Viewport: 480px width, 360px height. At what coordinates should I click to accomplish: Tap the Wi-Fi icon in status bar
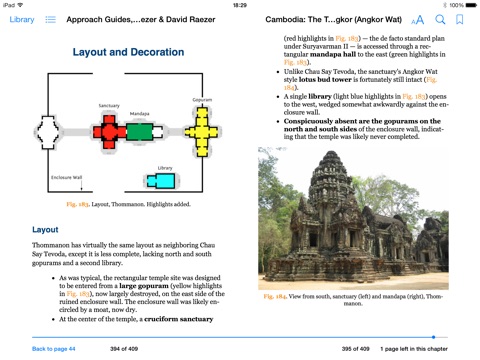click(20, 5)
